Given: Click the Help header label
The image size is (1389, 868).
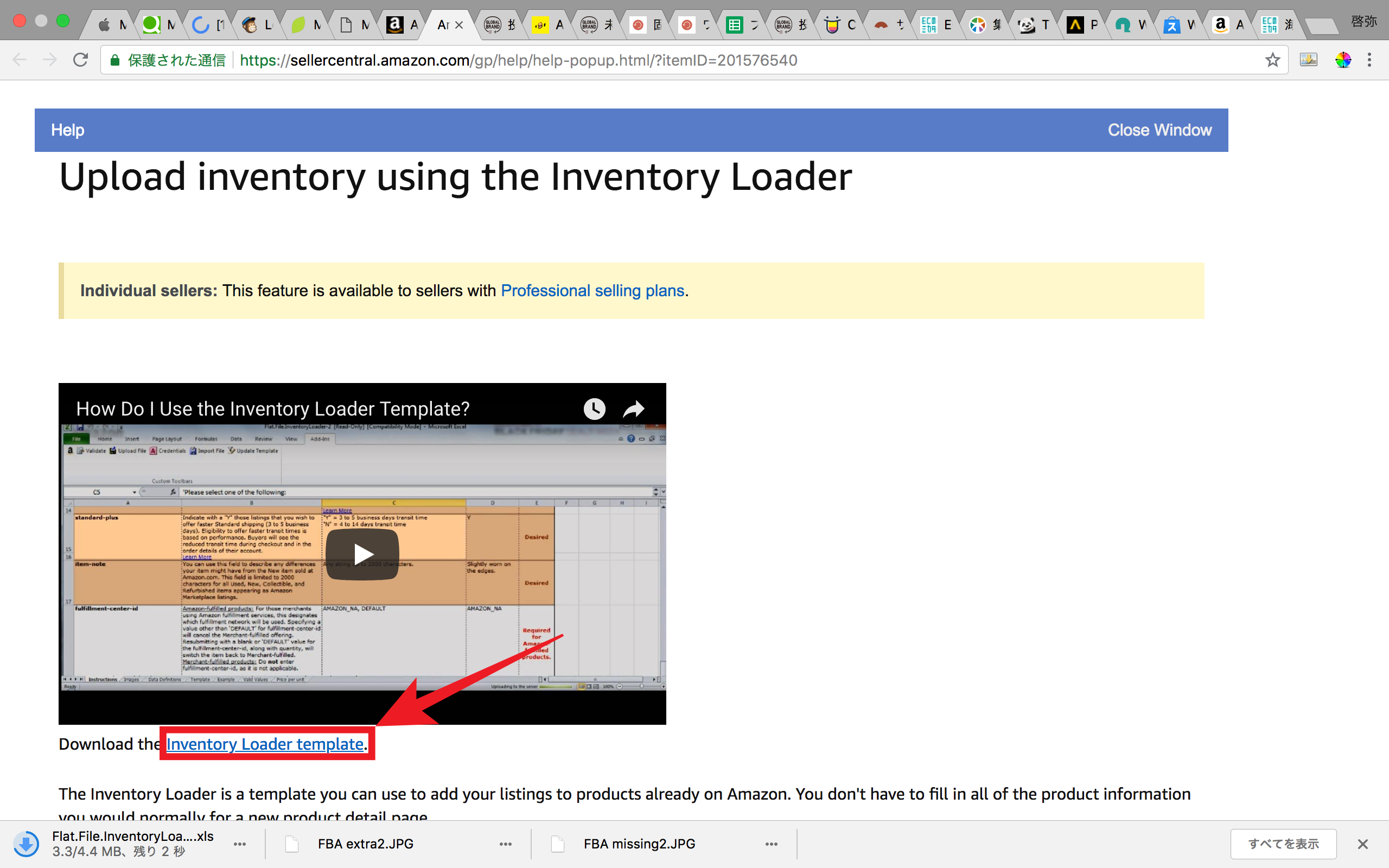Looking at the screenshot, I should (68, 130).
